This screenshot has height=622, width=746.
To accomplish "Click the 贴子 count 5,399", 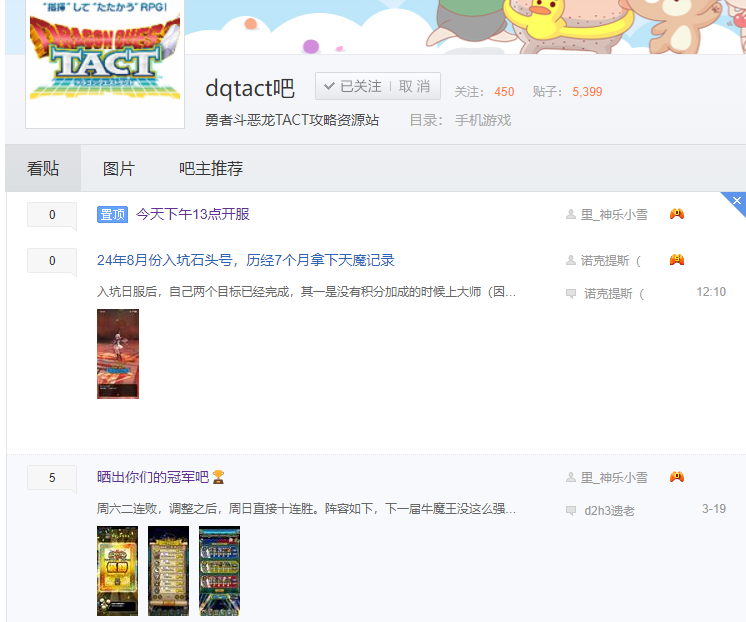I will (x=587, y=92).
